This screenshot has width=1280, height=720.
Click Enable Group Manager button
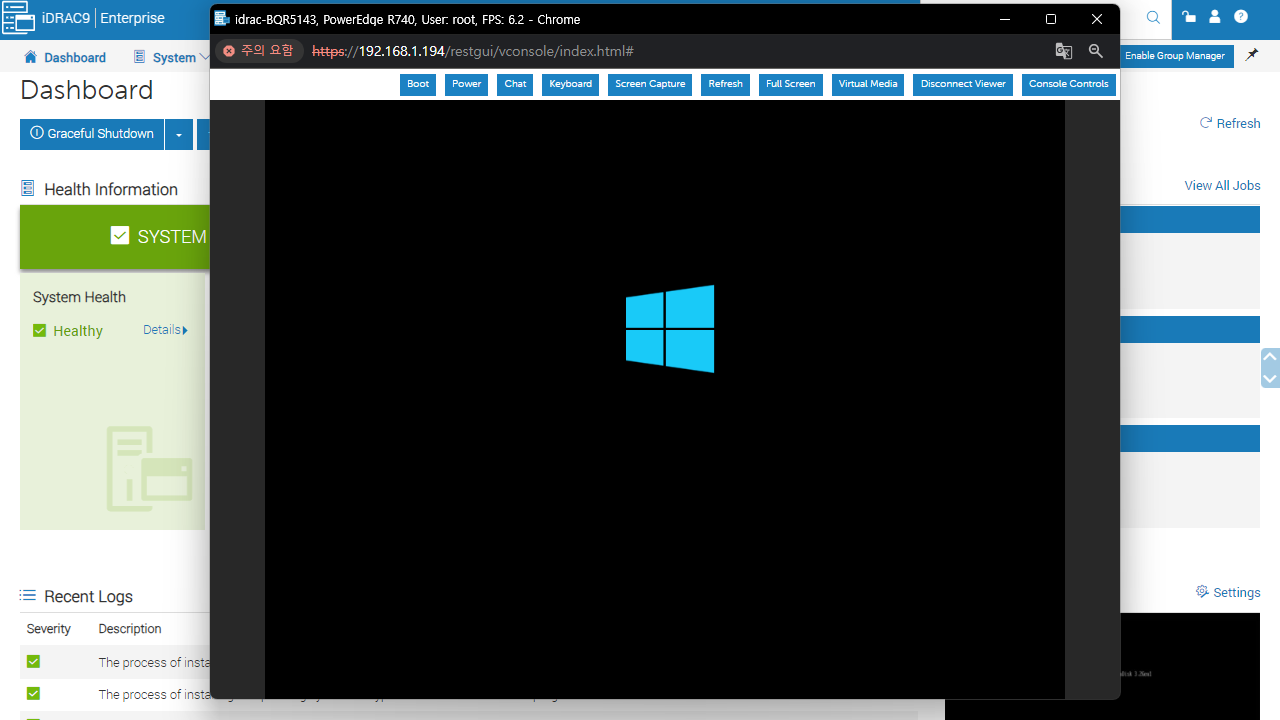coord(1175,56)
